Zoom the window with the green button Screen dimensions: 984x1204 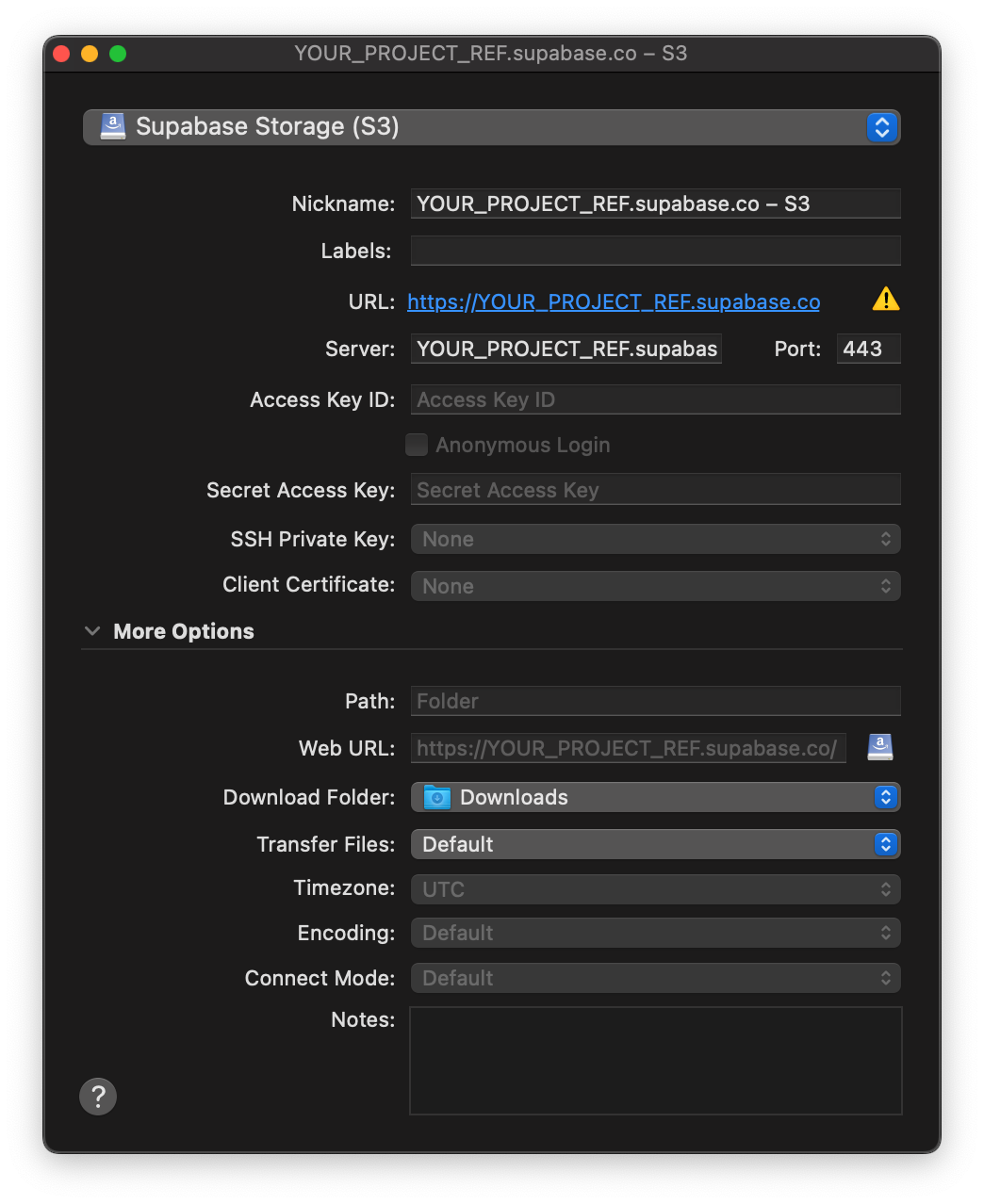(x=118, y=54)
